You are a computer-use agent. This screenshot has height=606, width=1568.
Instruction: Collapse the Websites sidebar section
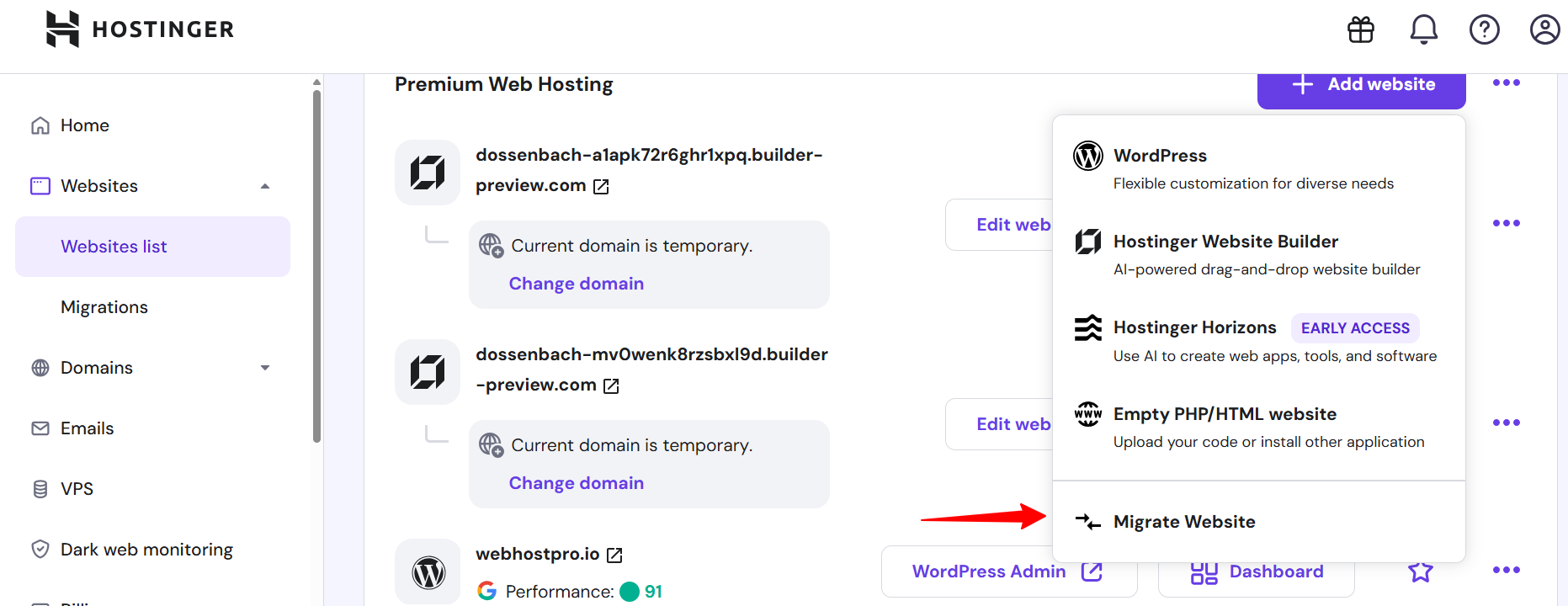tap(265, 186)
